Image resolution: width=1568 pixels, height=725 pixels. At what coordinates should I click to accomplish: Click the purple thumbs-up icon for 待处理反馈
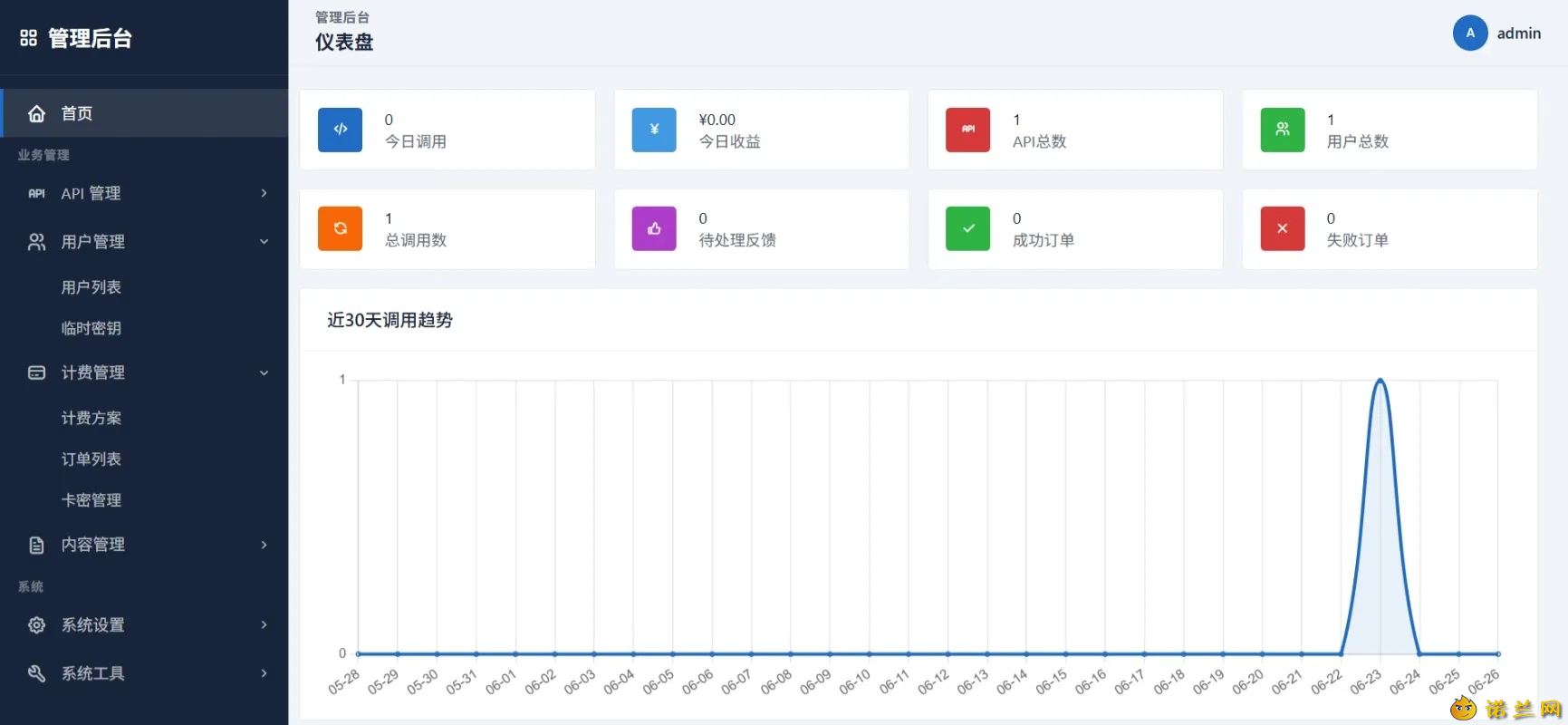[654, 228]
